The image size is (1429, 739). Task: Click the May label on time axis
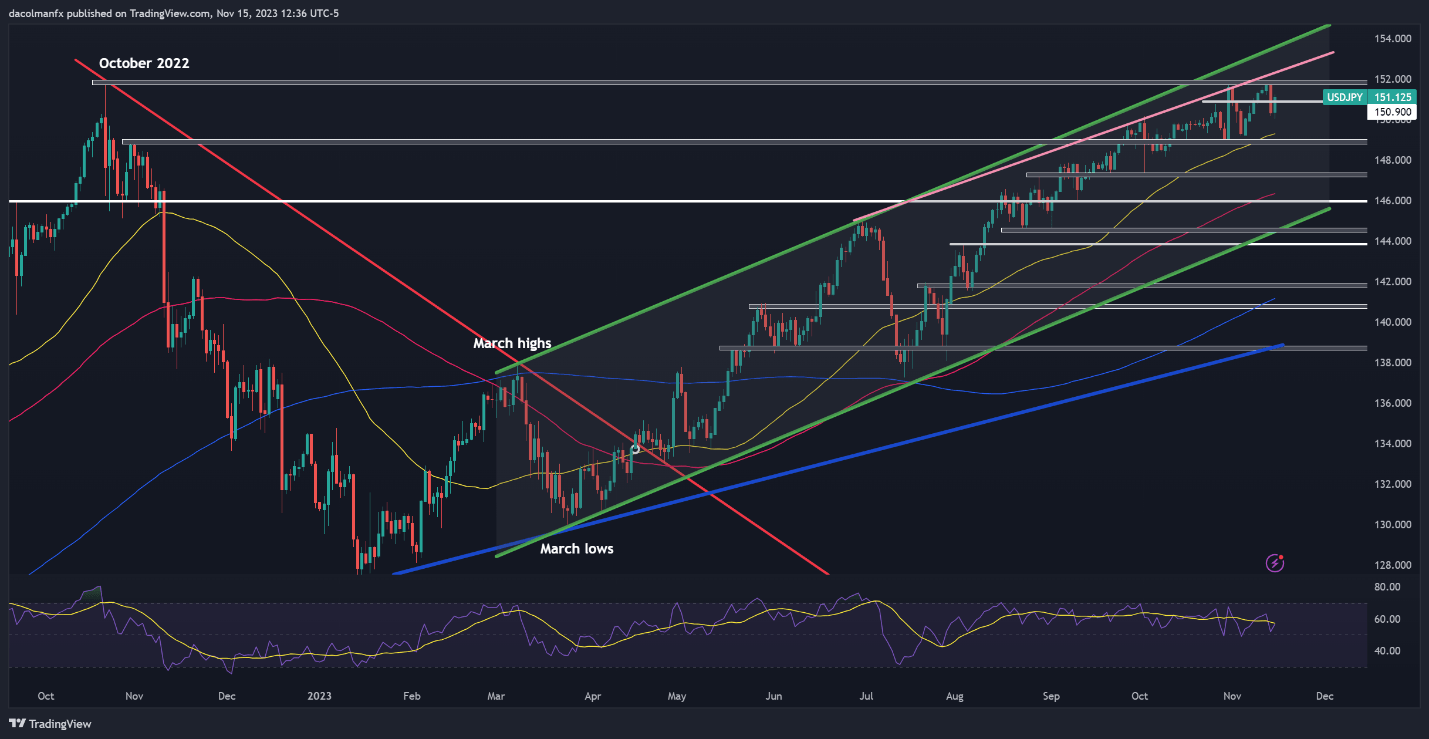pos(677,694)
